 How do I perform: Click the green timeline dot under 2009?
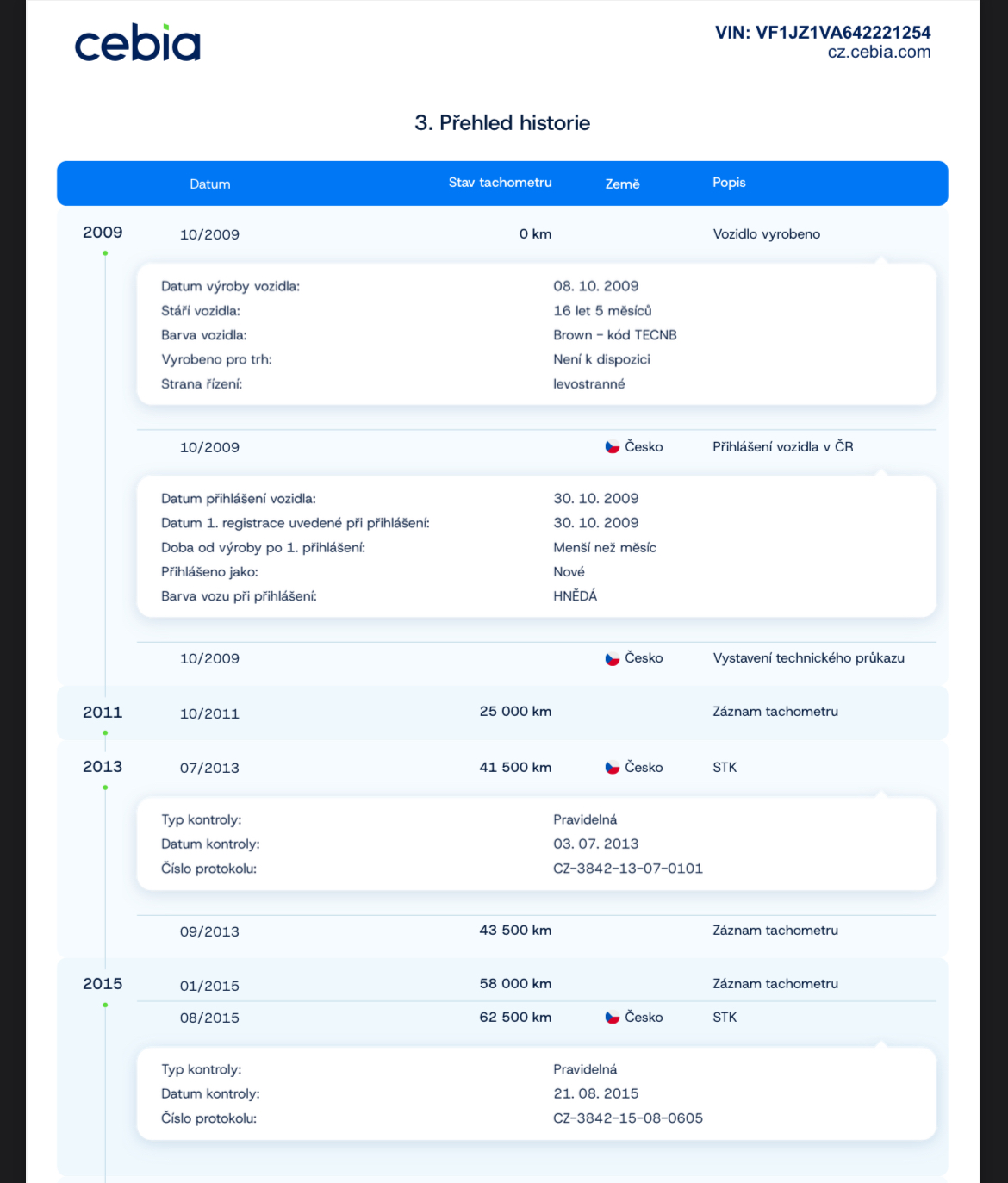[x=105, y=253]
